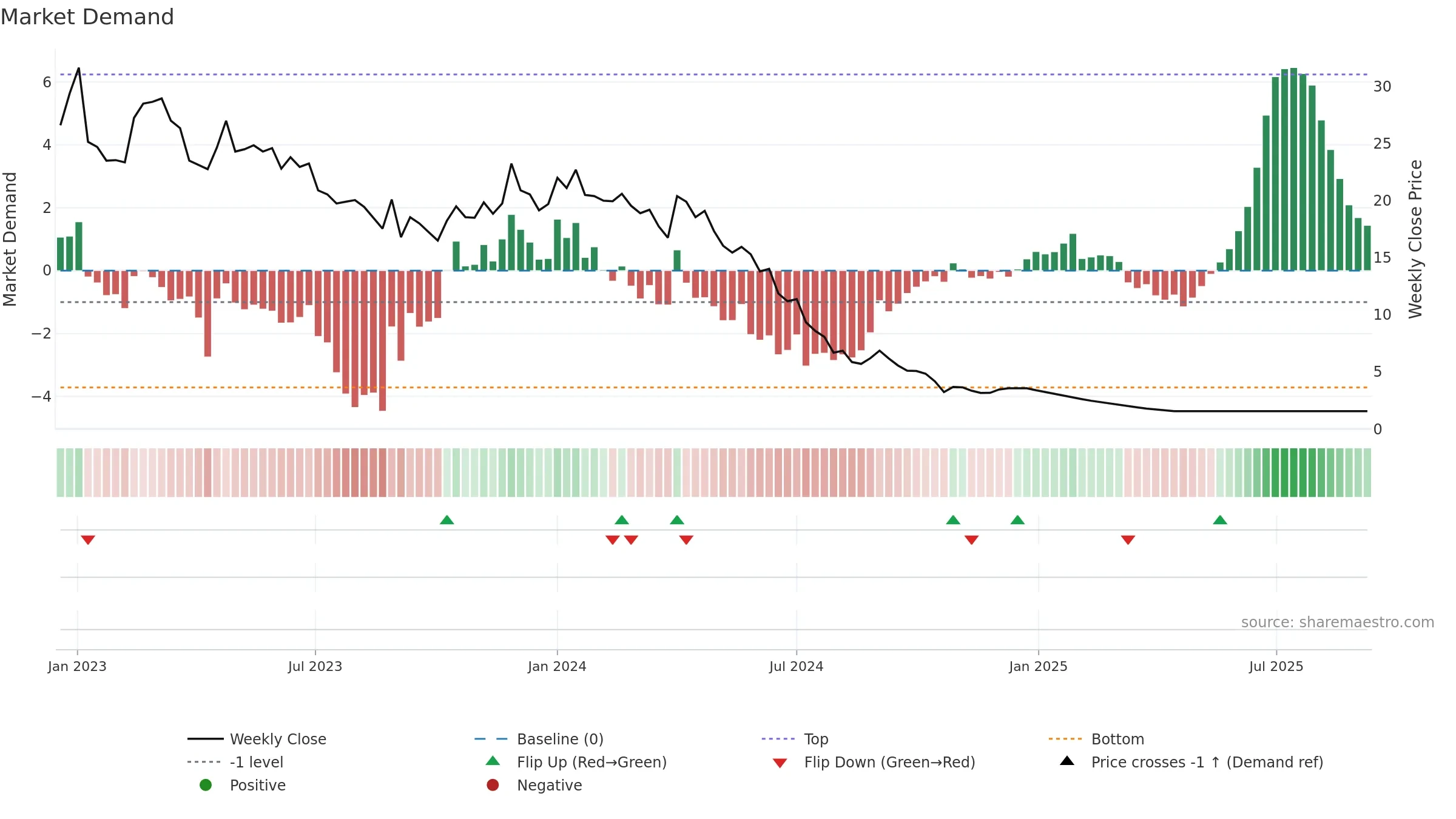Image resolution: width=1456 pixels, height=819 pixels.
Task: Click the left axis value −4
Action: pyautogui.click(x=41, y=397)
